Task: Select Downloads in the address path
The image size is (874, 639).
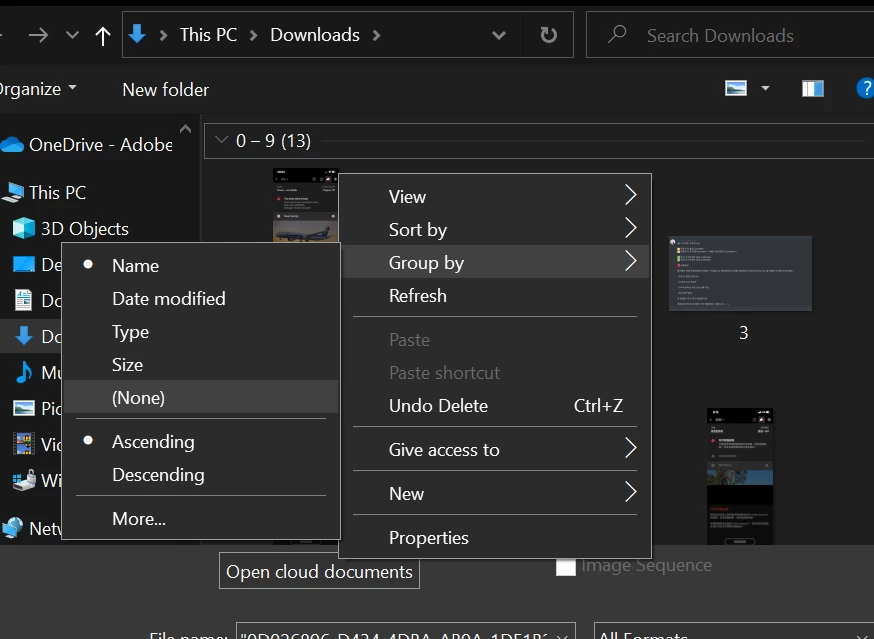Action: (x=315, y=35)
